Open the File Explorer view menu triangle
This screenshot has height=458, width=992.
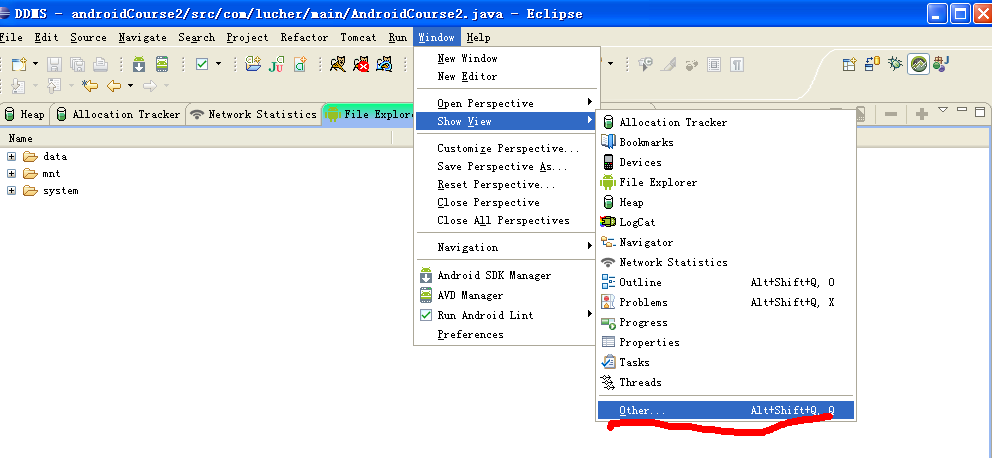(x=943, y=110)
